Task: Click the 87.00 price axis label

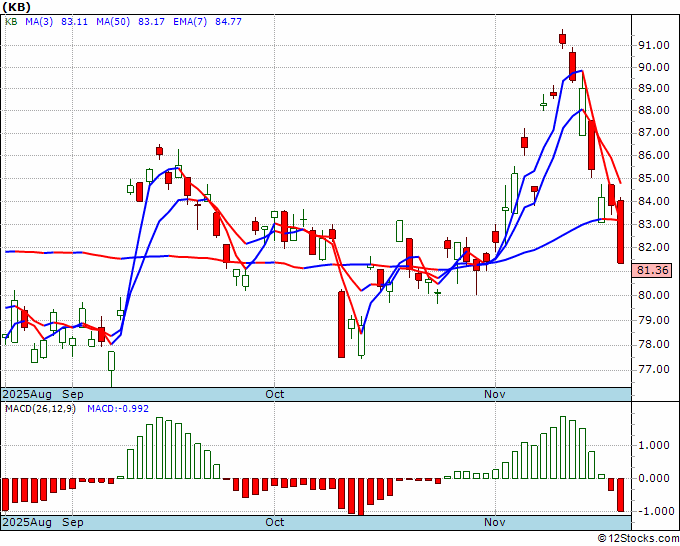Action: pos(653,133)
